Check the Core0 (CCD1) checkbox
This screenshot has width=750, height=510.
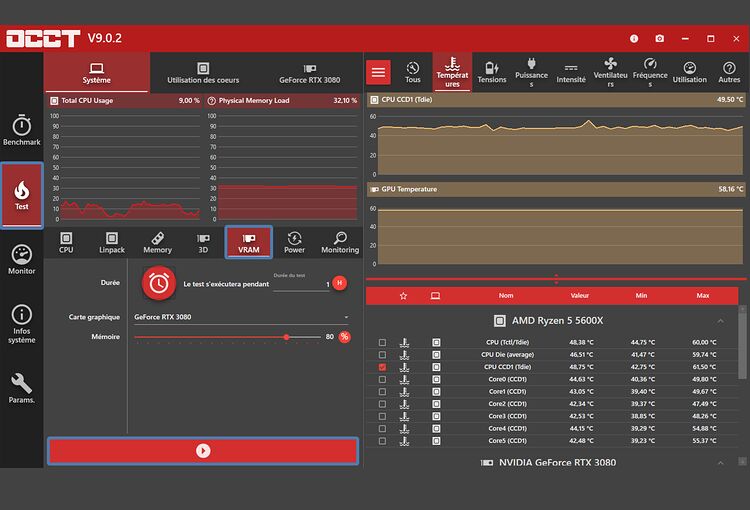(x=382, y=379)
